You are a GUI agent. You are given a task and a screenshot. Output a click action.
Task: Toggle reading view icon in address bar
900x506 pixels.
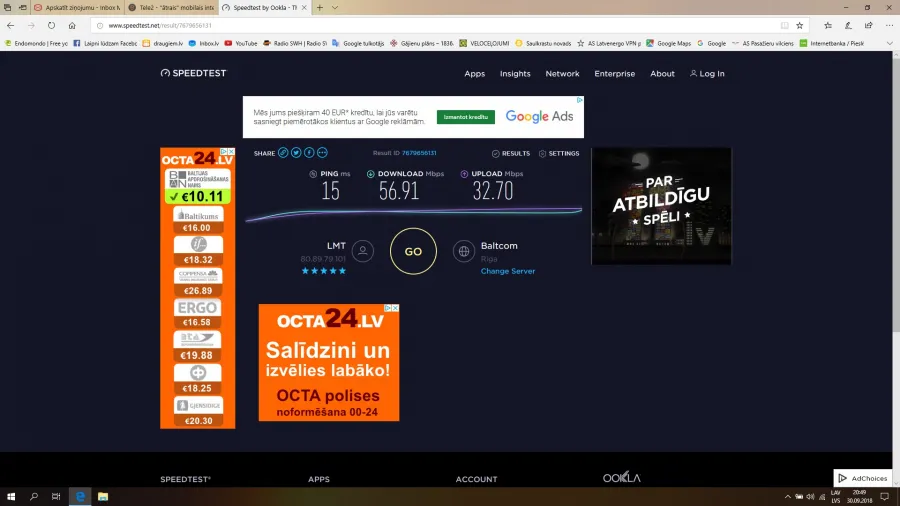(784, 25)
